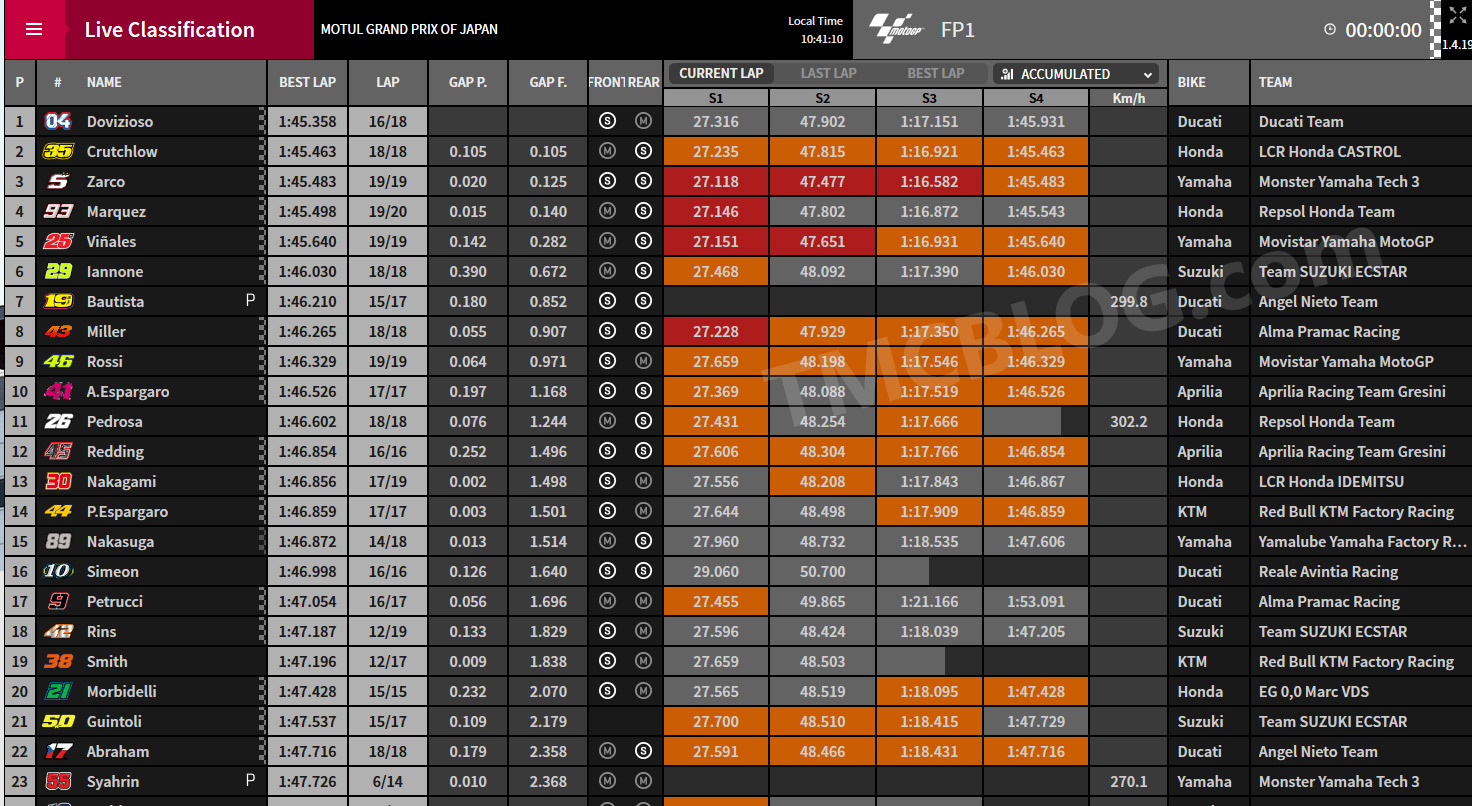
Task: Click the S4 sector column header
Action: (x=1036, y=98)
